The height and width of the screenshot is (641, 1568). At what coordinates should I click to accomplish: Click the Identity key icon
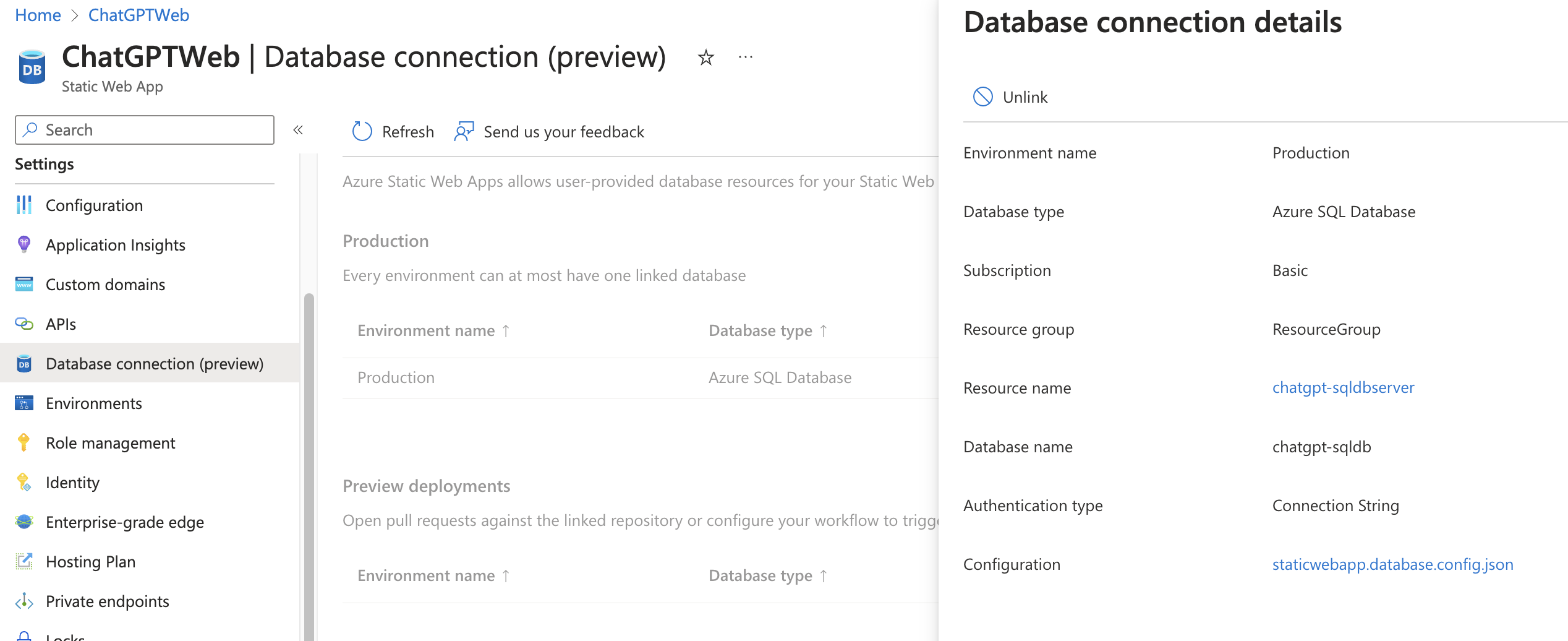pyautogui.click(x=24, y=483)
